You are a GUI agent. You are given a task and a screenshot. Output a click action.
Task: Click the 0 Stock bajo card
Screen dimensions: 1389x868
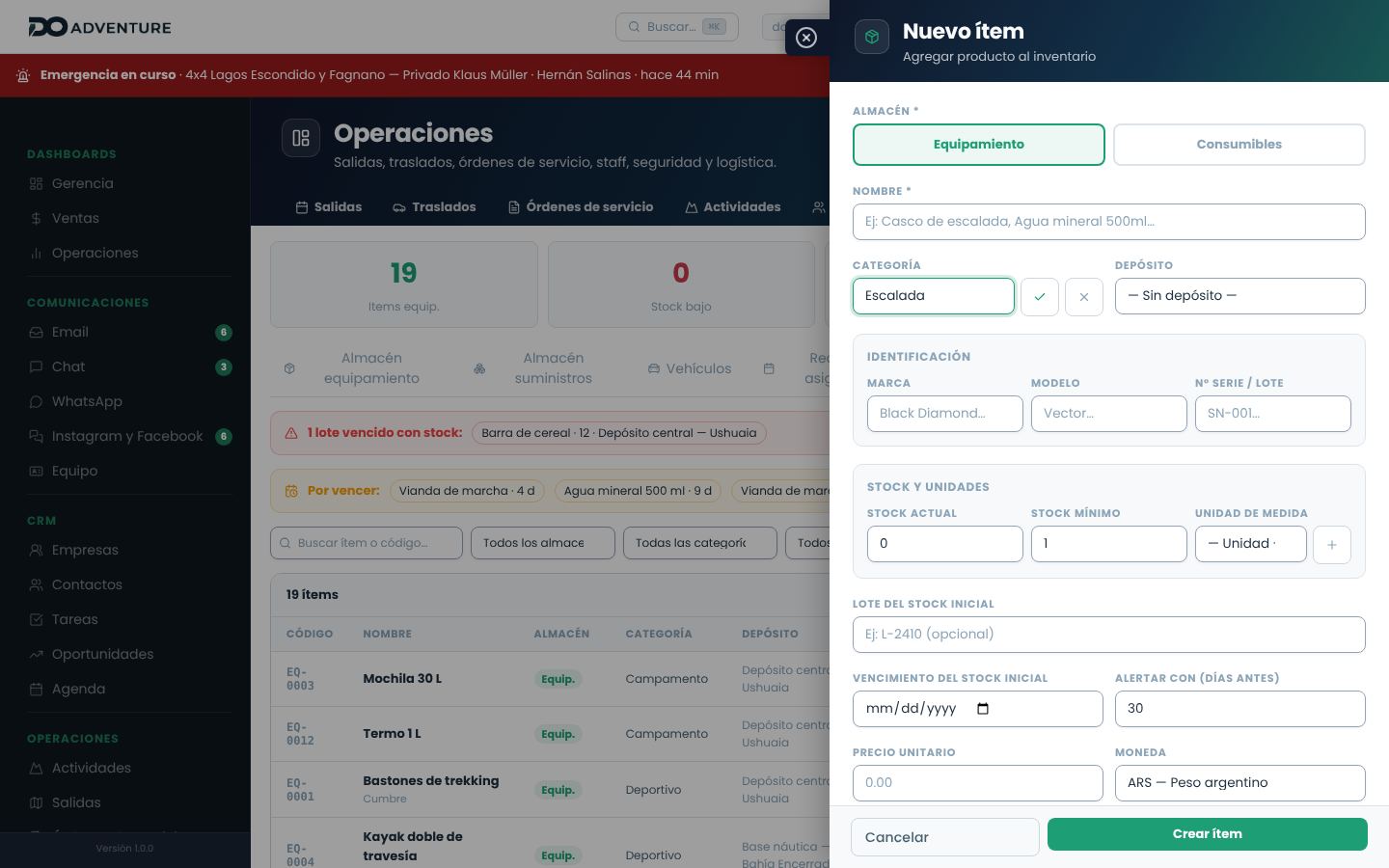pyautogui.click(x=681, y=285)
